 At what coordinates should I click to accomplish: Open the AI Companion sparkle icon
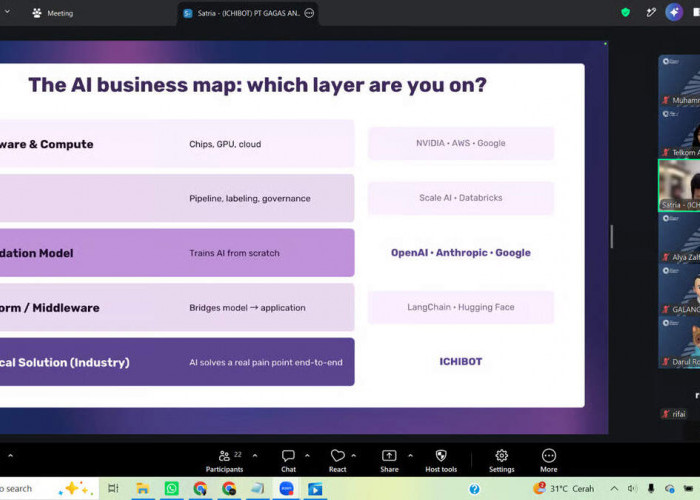(x=674, y=12)
